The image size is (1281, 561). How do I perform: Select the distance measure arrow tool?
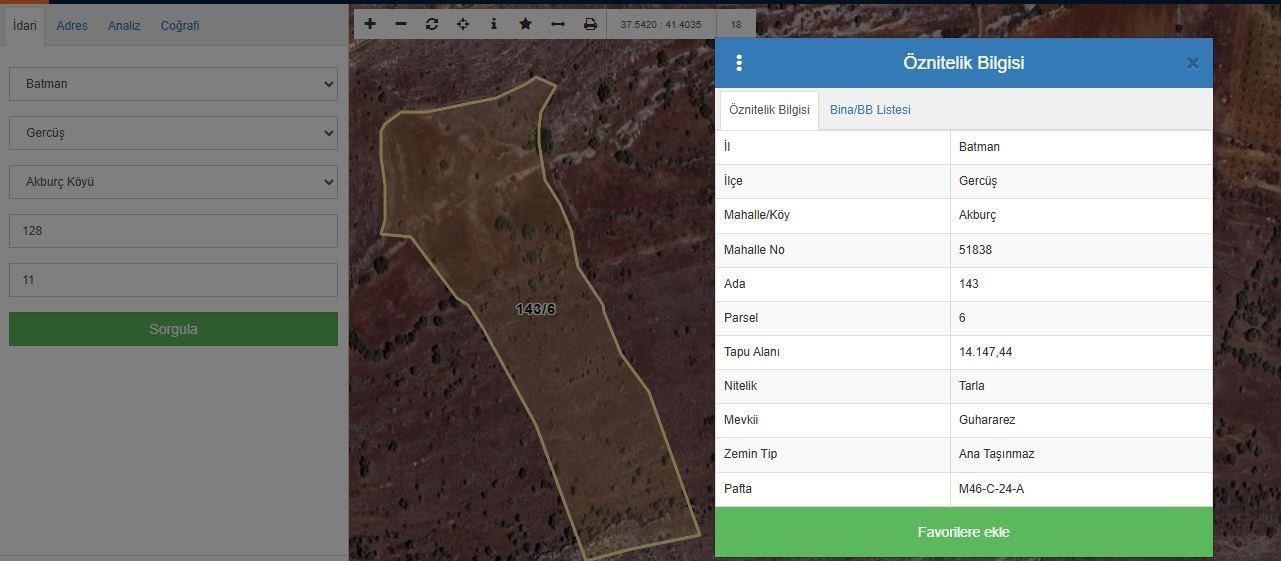[558, 24]
